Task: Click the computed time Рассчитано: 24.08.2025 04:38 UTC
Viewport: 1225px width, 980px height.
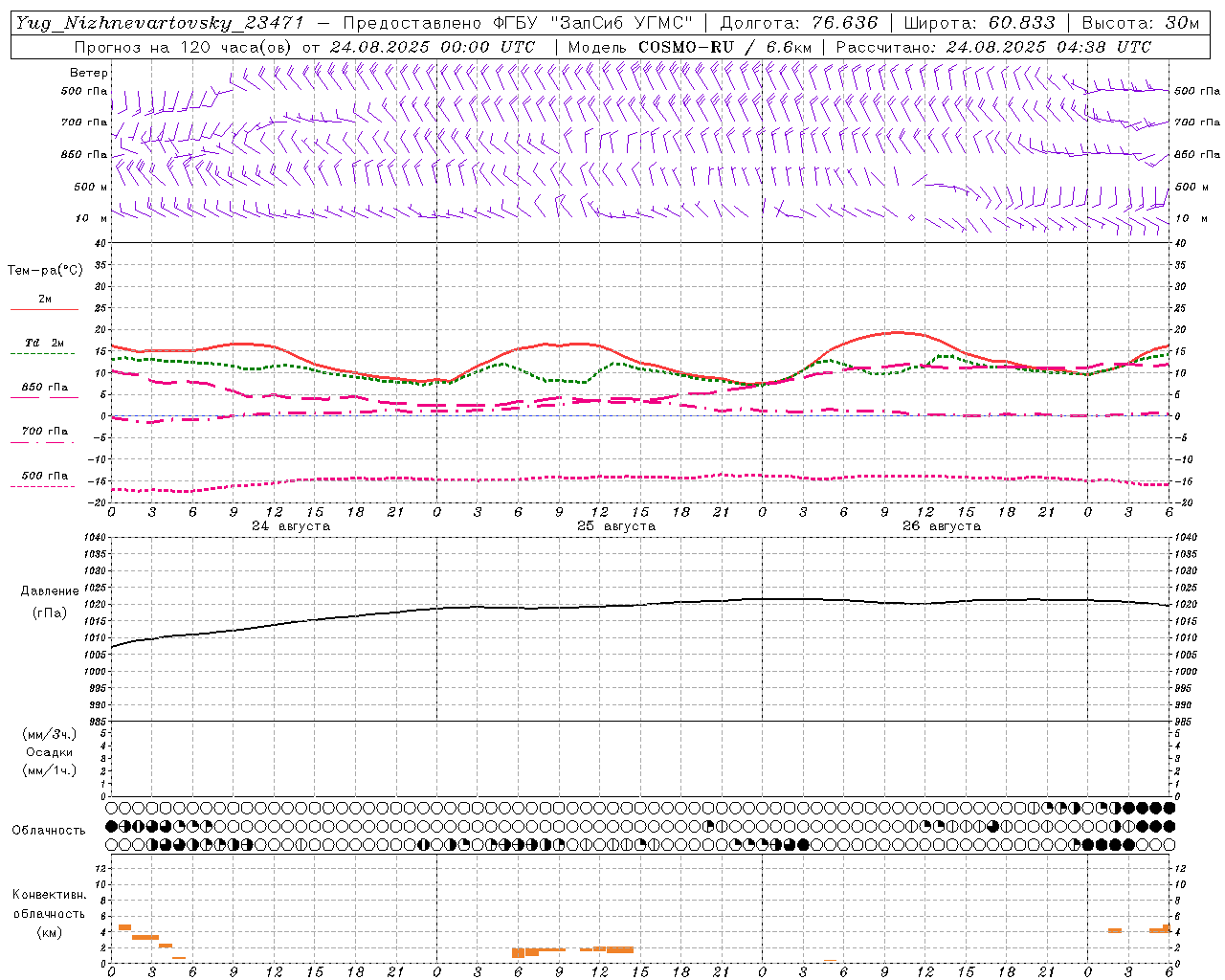Action: point(993,47)
